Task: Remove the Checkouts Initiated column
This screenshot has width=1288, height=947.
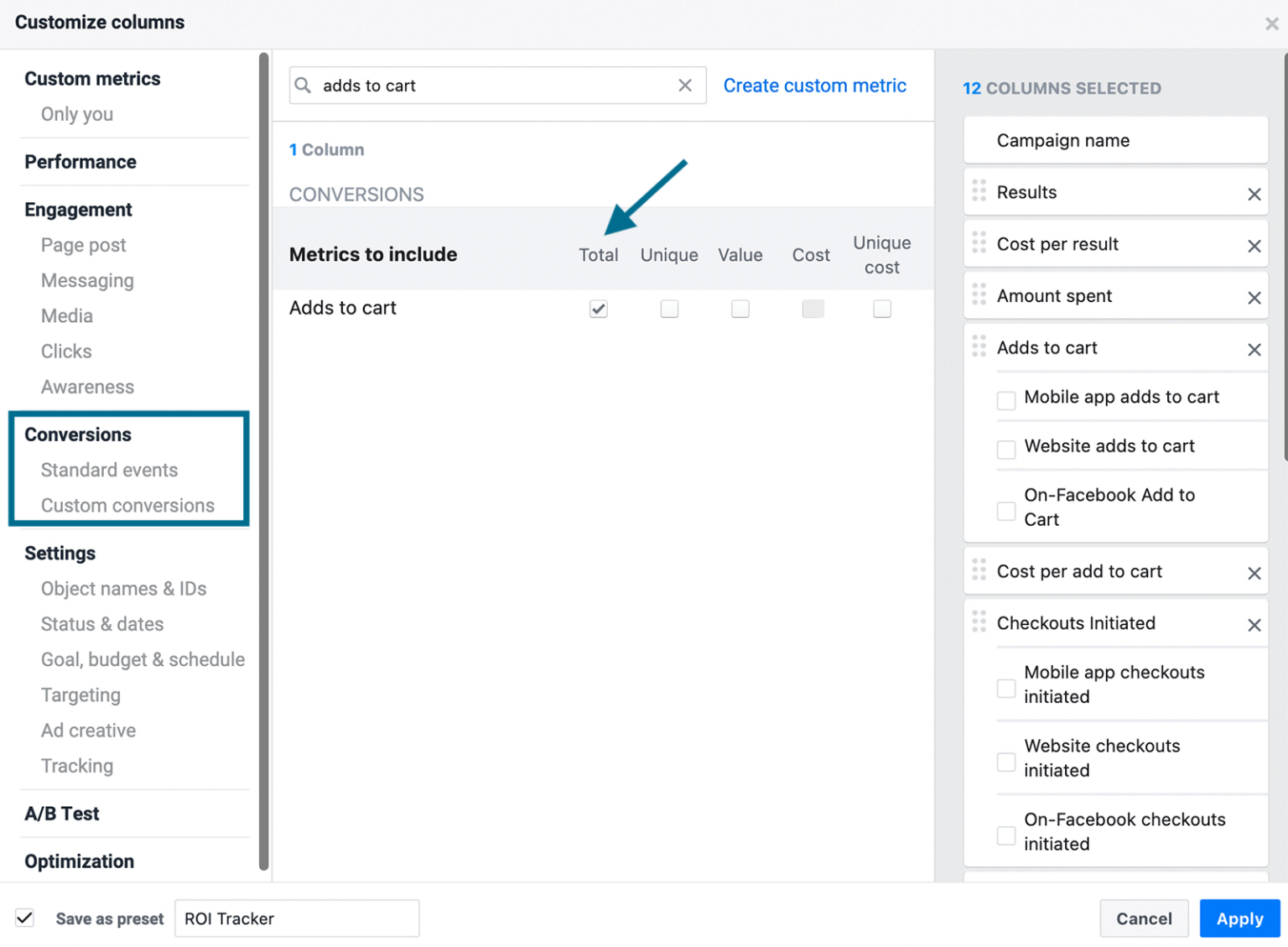Action: click(x=1254, y=624)
